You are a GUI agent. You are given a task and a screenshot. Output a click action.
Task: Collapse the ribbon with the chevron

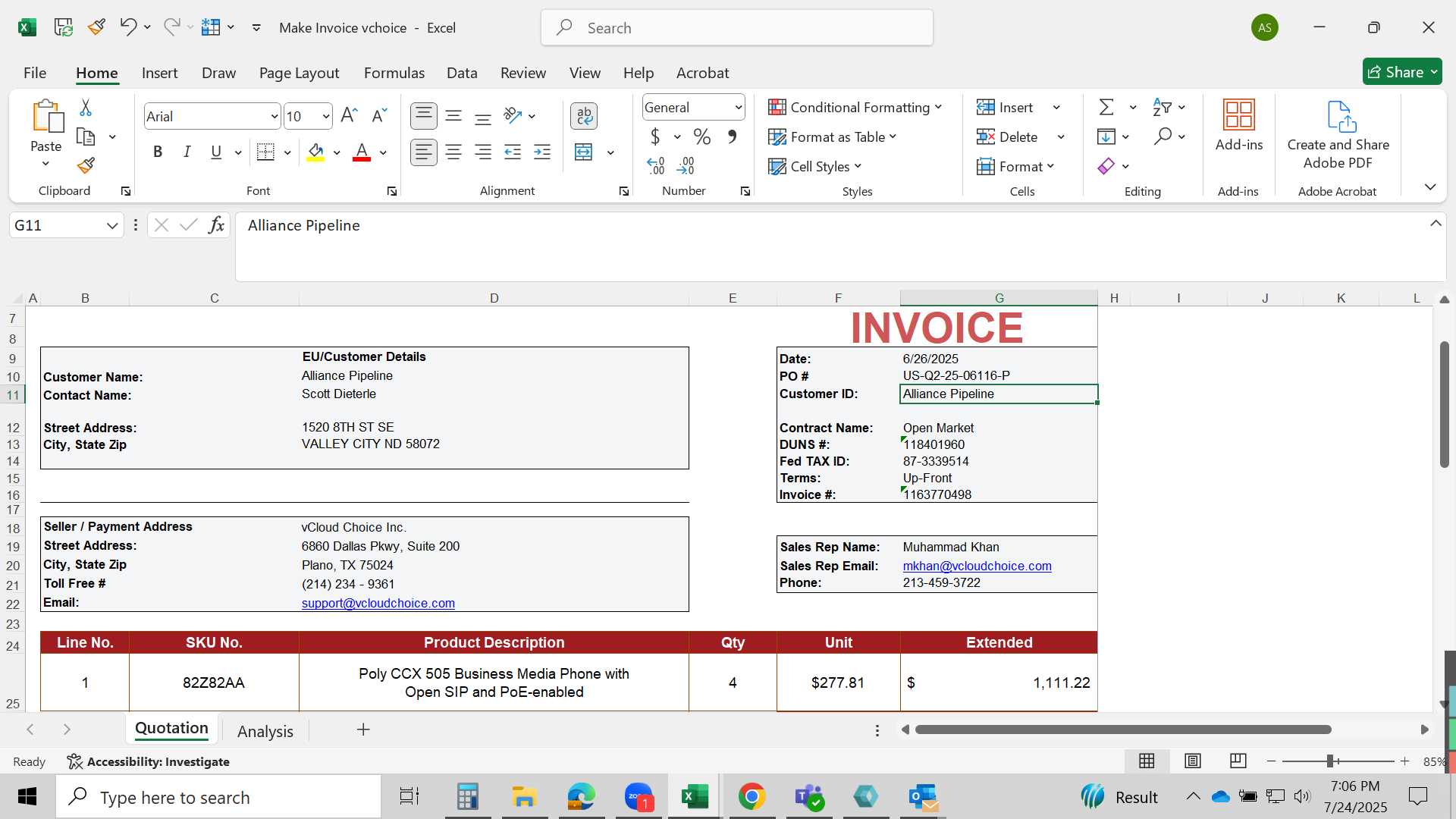1430,187
